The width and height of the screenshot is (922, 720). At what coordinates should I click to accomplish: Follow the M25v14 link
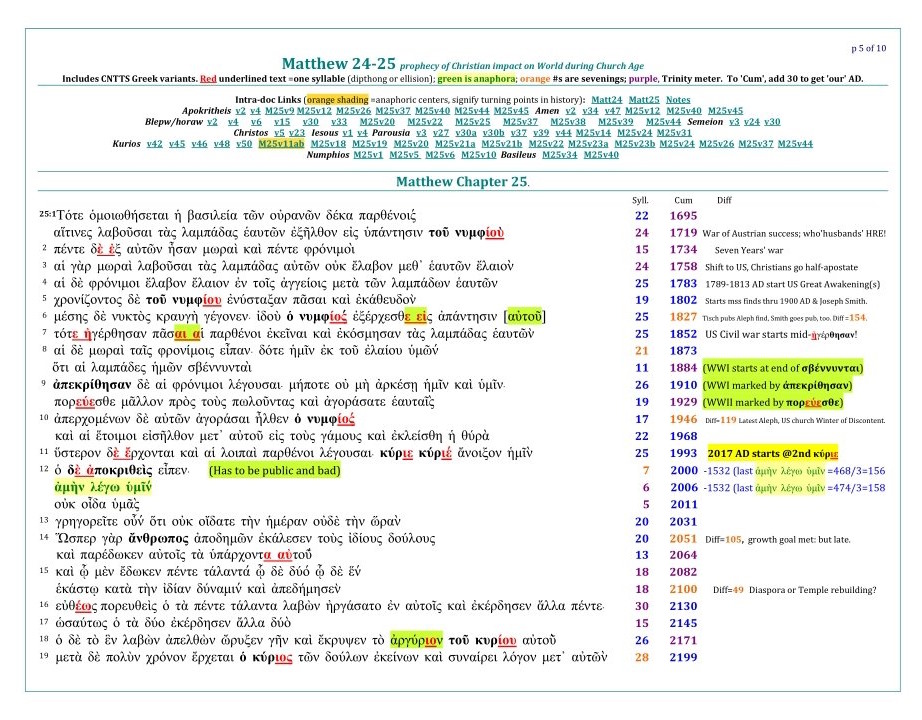[593, 133]
